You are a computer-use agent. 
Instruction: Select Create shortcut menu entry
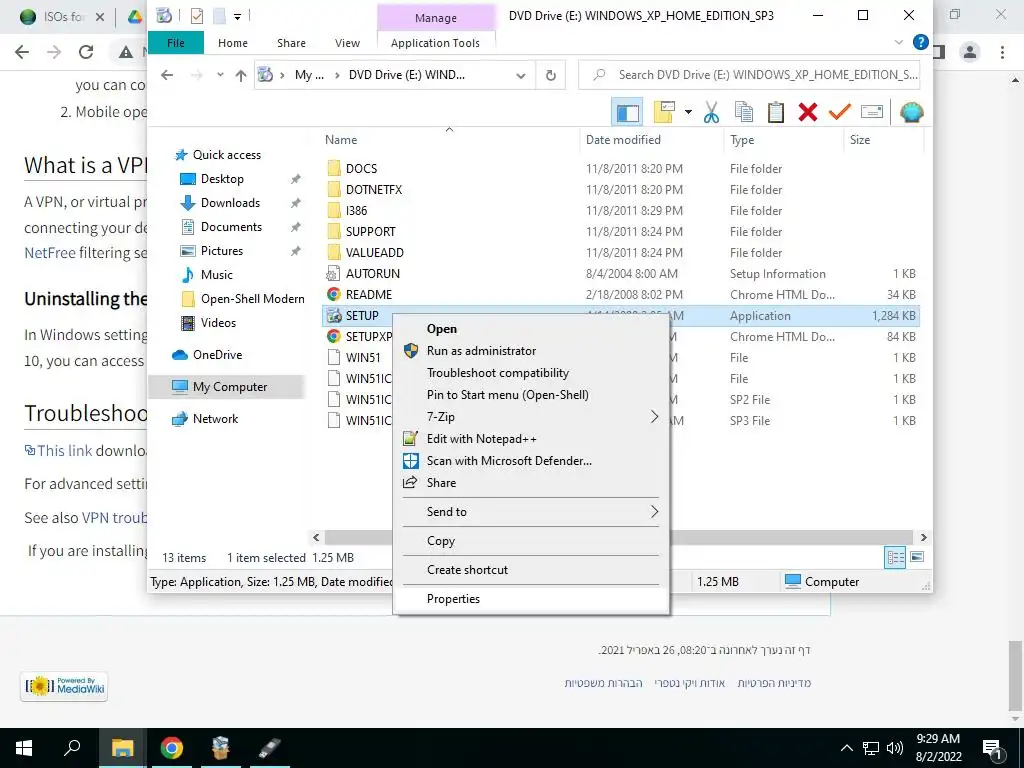coord(531,569)
